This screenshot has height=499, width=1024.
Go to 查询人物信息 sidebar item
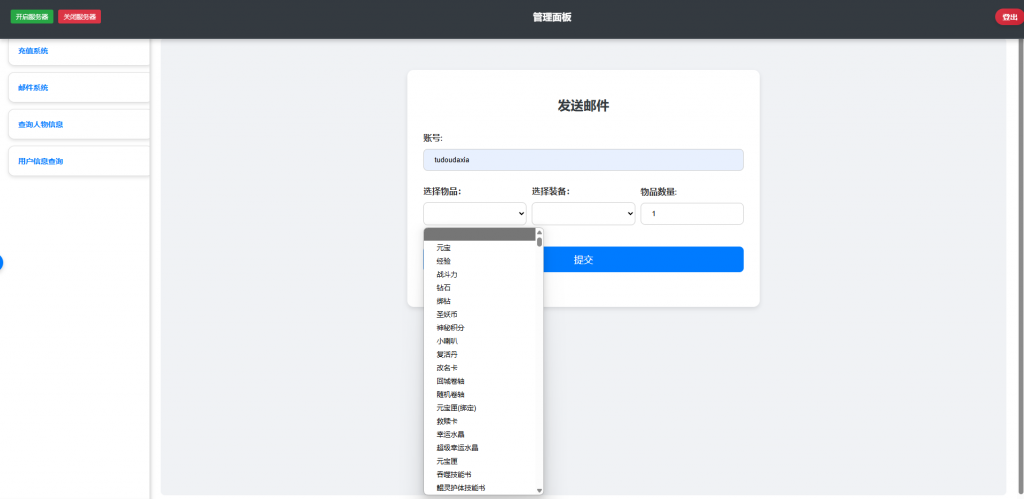pos(78,125)
